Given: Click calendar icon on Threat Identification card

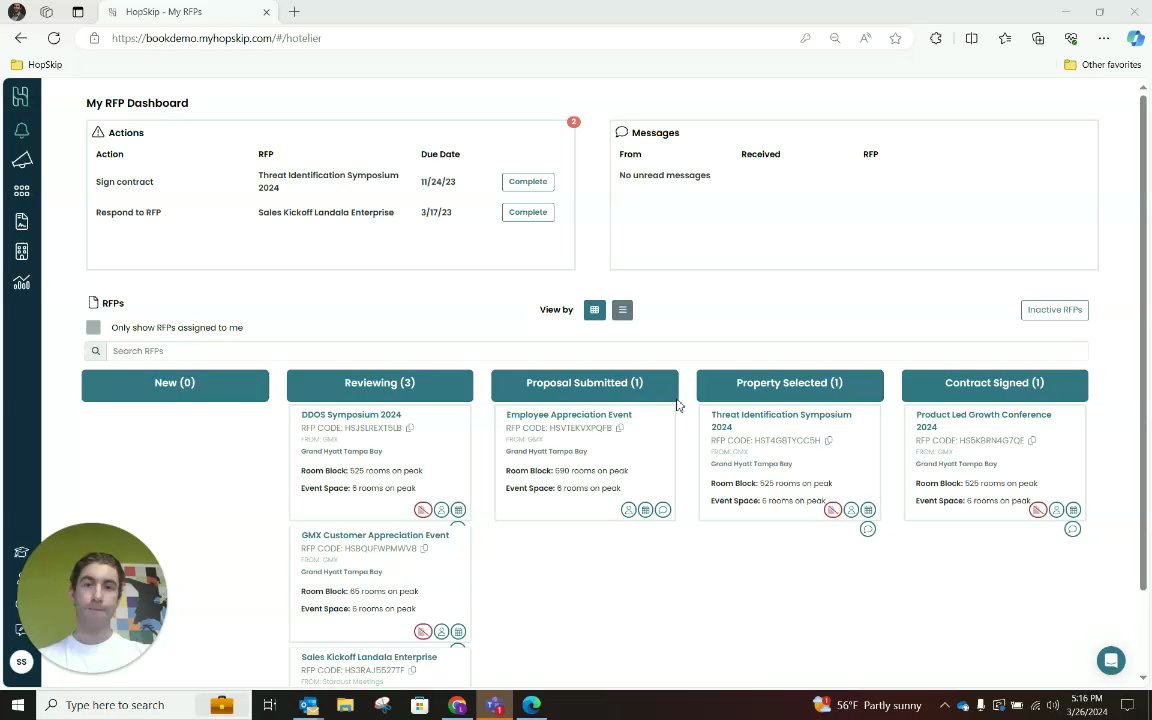Looking at the screenshot, I should coord(868,509).
